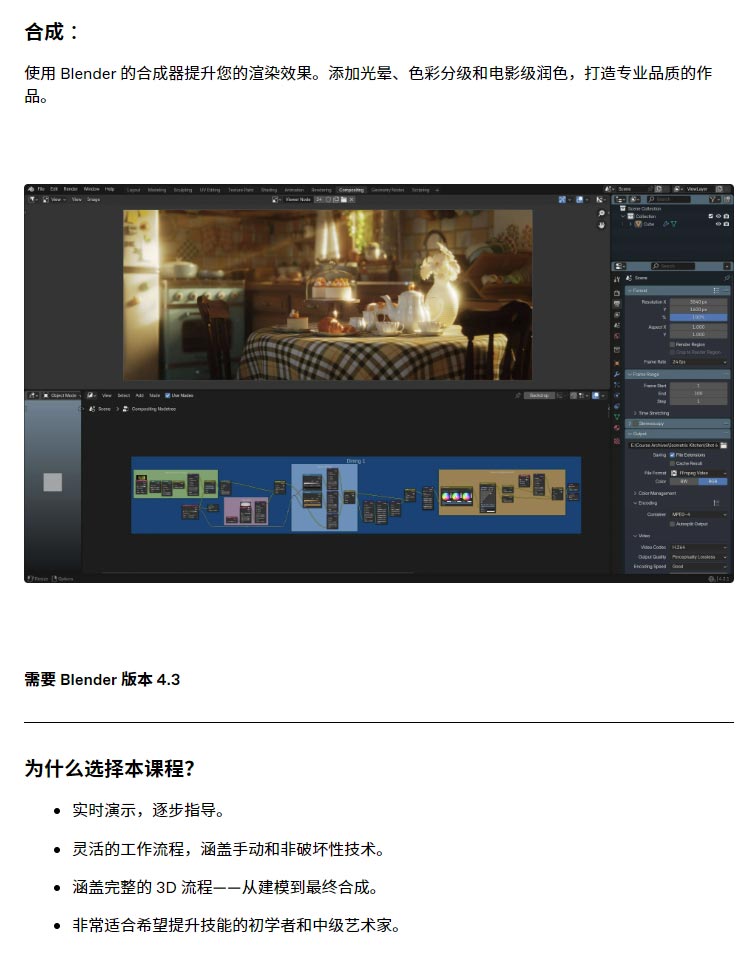Open the Modifiers wrench properties tab

click(x=617, y=373)
